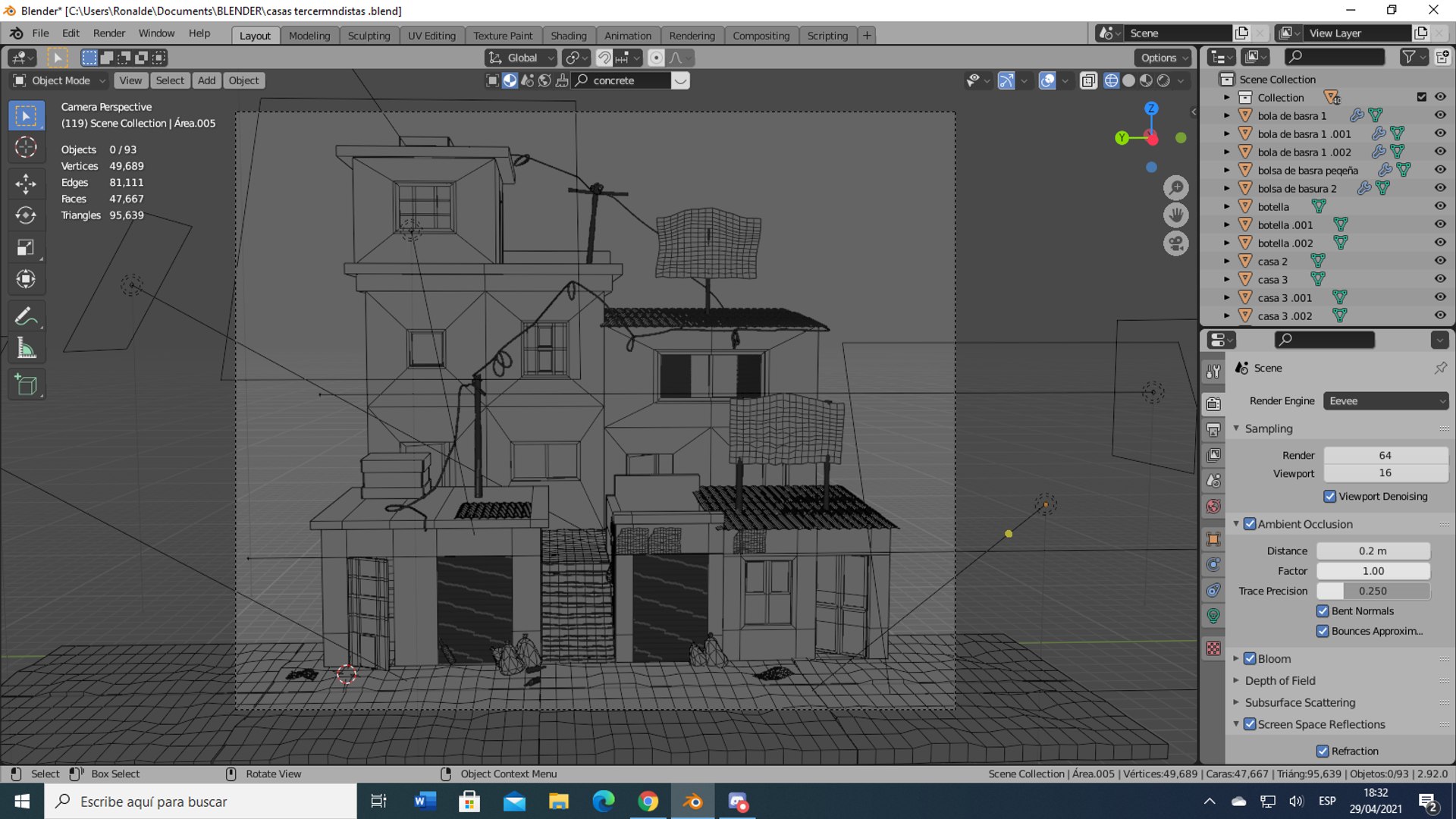
Task: Disable Viewport Denoising checkbox
Action: tap(1329, 497)
